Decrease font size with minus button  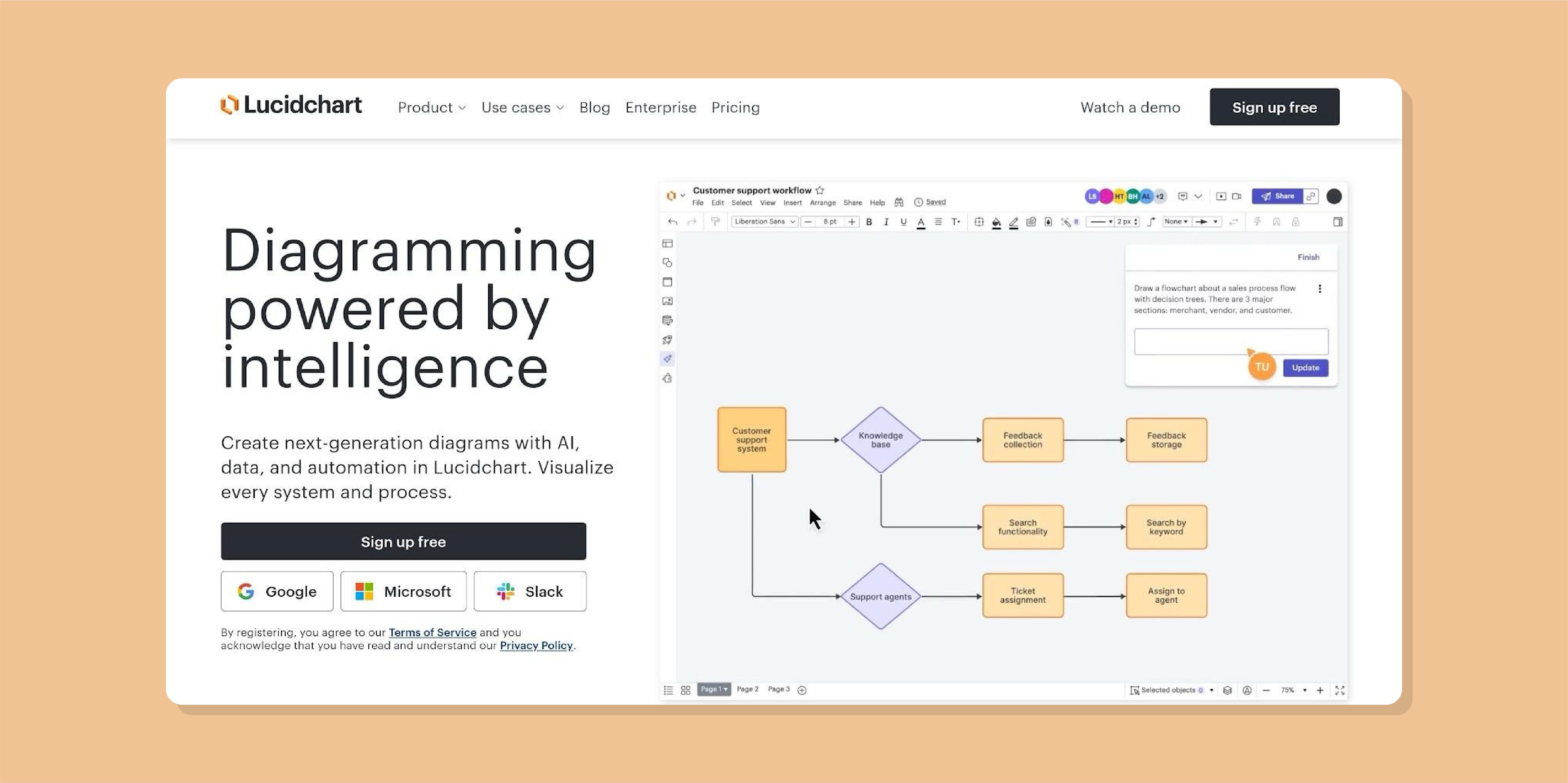tap(808, 222)
